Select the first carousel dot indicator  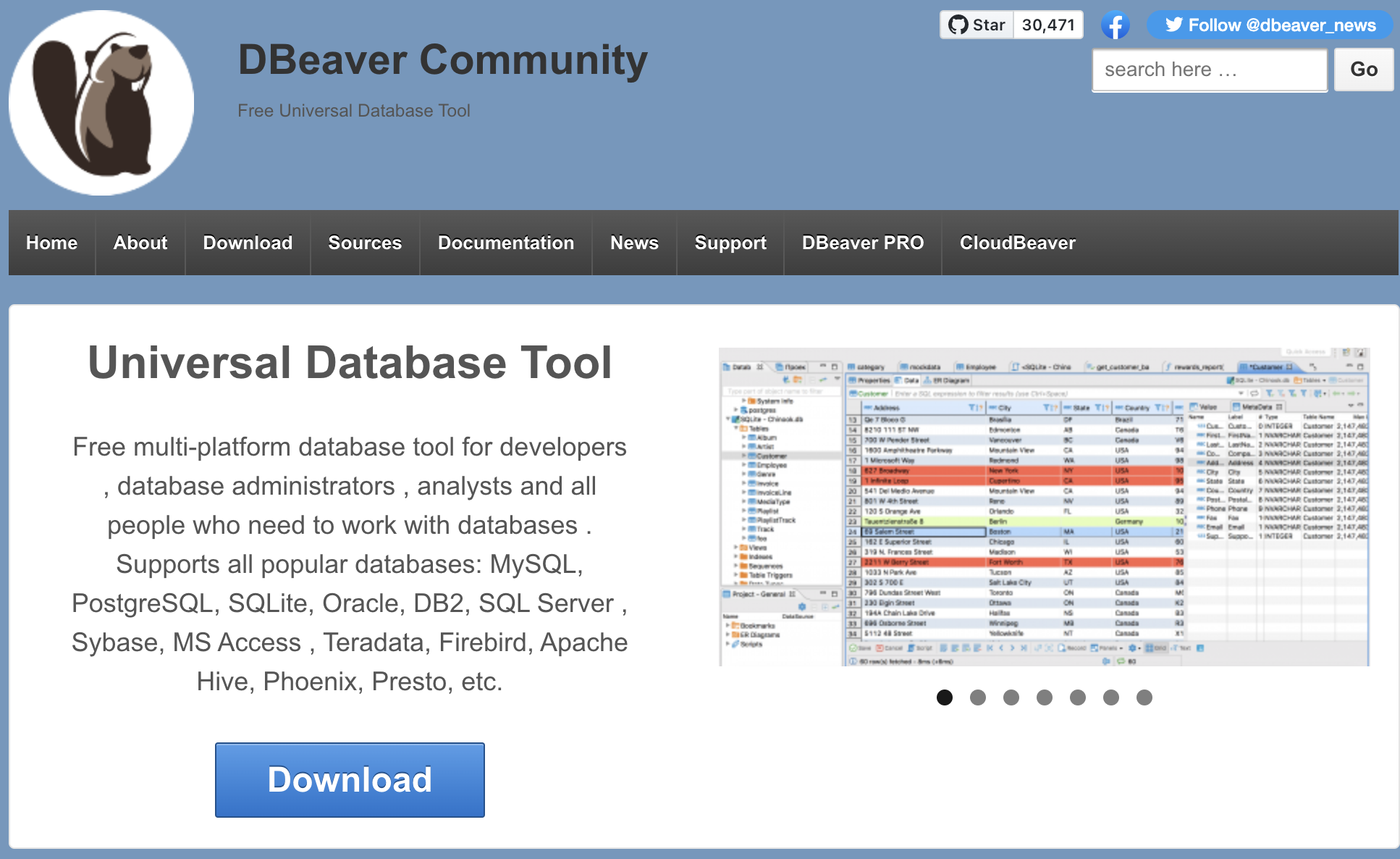(945, 697)
